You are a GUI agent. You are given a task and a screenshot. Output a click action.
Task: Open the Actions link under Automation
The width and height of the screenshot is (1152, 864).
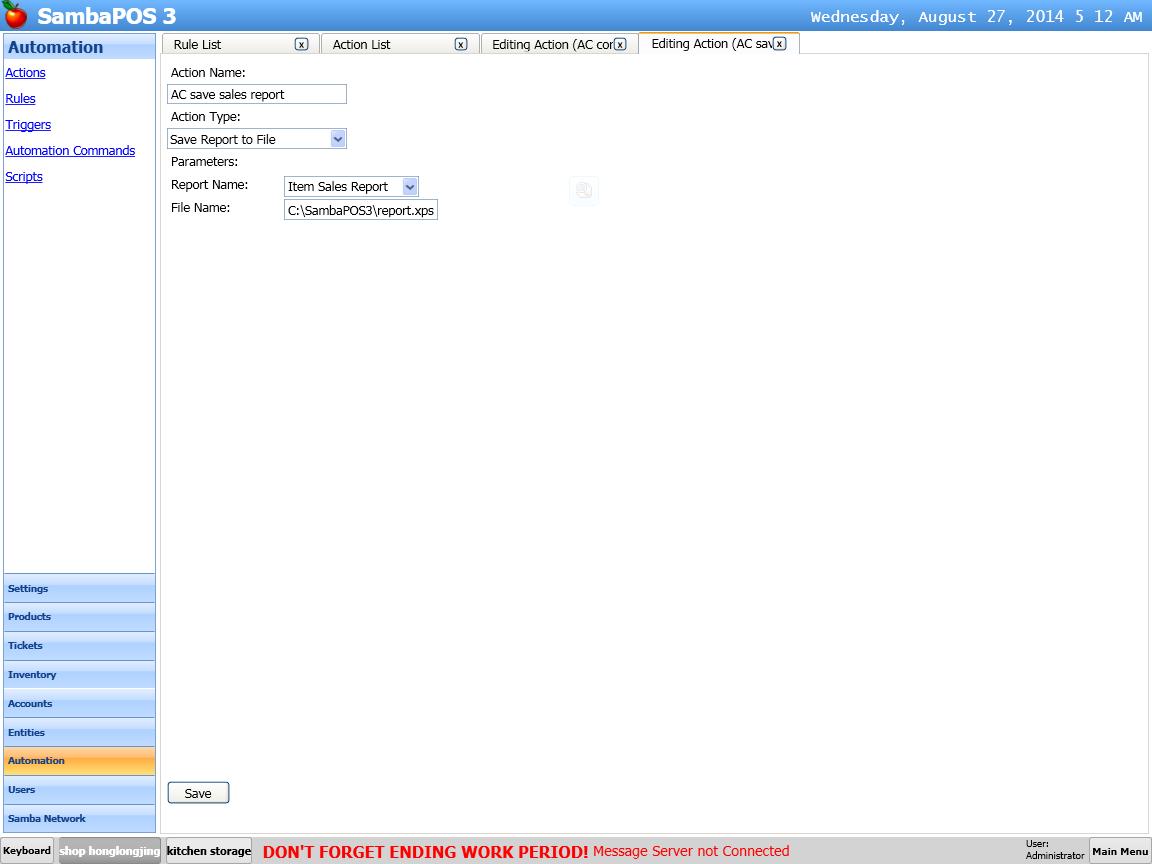(x=25, y=72)
